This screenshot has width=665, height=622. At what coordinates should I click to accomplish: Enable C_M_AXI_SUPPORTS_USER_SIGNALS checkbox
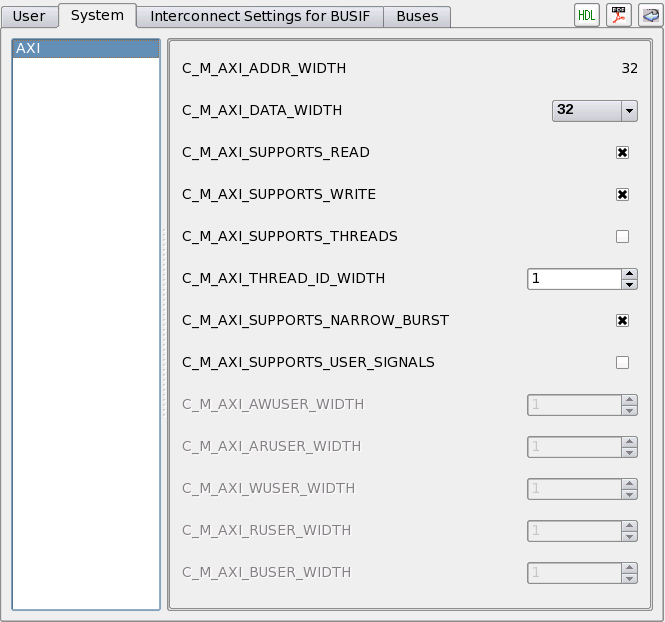click(622, 363)
